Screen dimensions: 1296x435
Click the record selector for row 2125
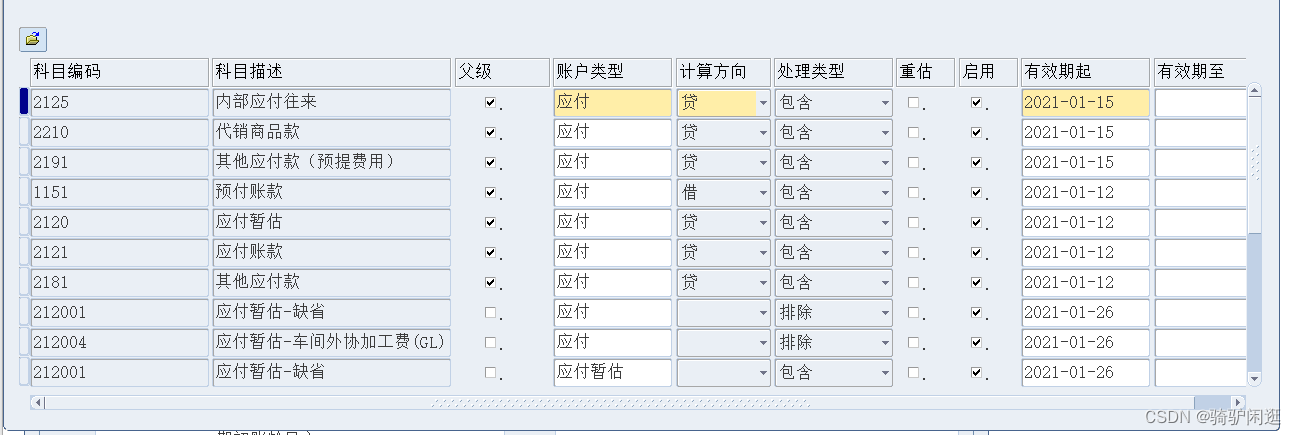coord(24,102)
